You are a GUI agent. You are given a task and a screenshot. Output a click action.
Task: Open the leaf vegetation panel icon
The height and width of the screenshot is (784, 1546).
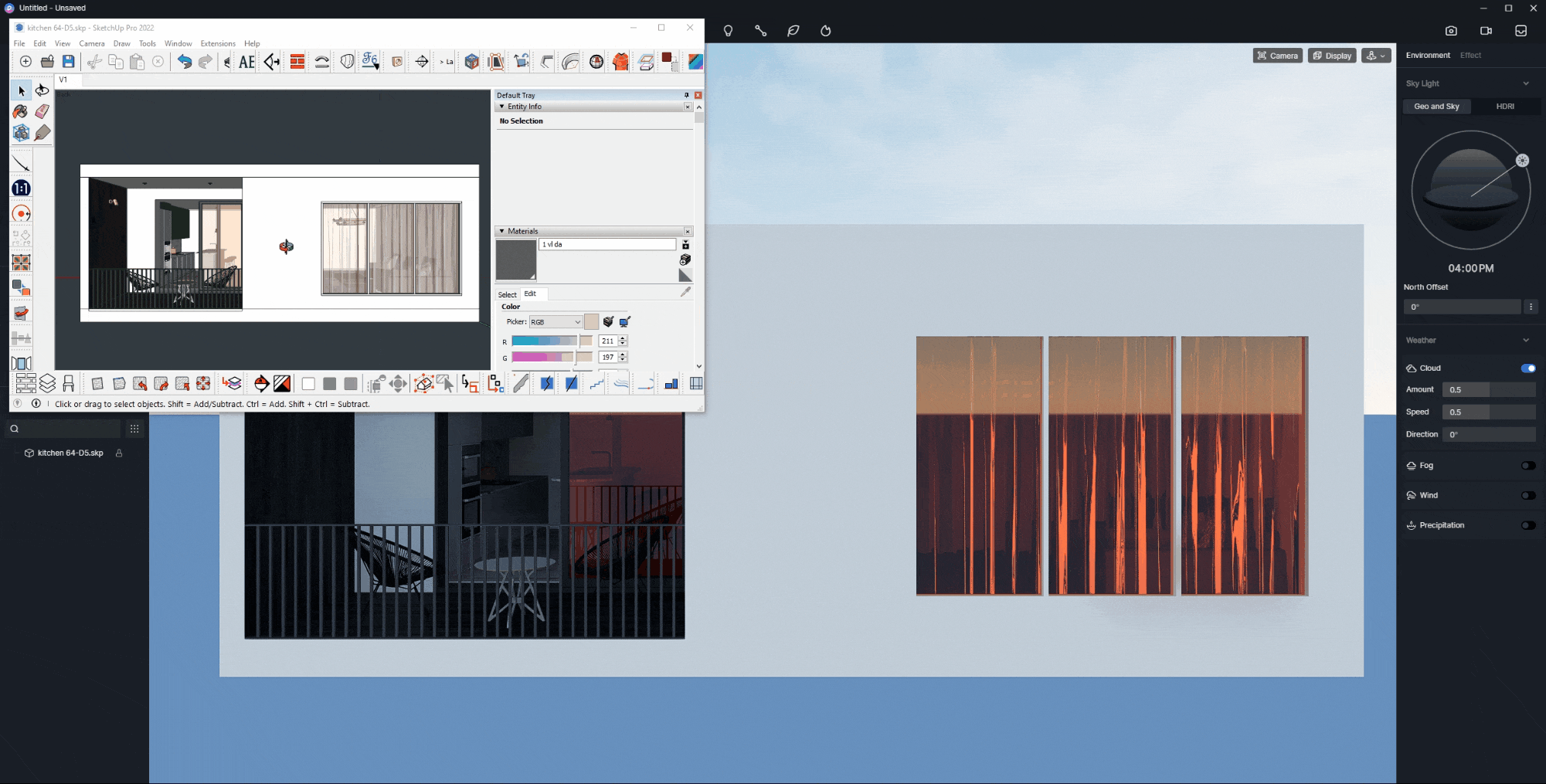793,31
